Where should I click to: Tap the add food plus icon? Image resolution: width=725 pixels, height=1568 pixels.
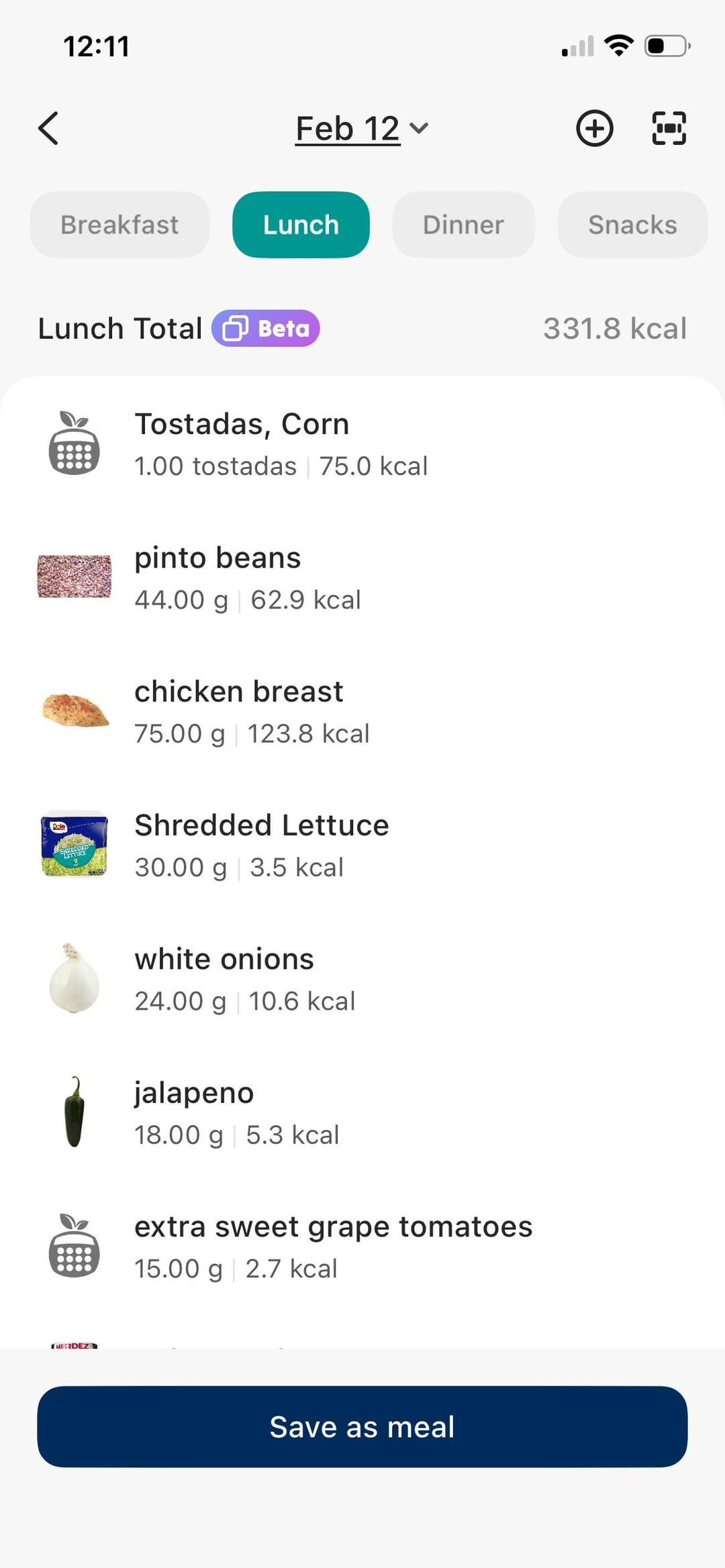click(x=594, y=128)
